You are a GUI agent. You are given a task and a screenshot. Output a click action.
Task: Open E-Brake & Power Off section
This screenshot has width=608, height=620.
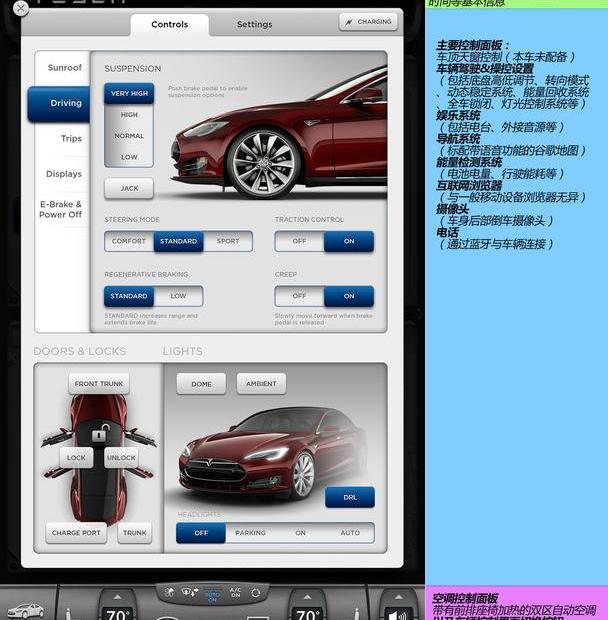coord(60,210)
